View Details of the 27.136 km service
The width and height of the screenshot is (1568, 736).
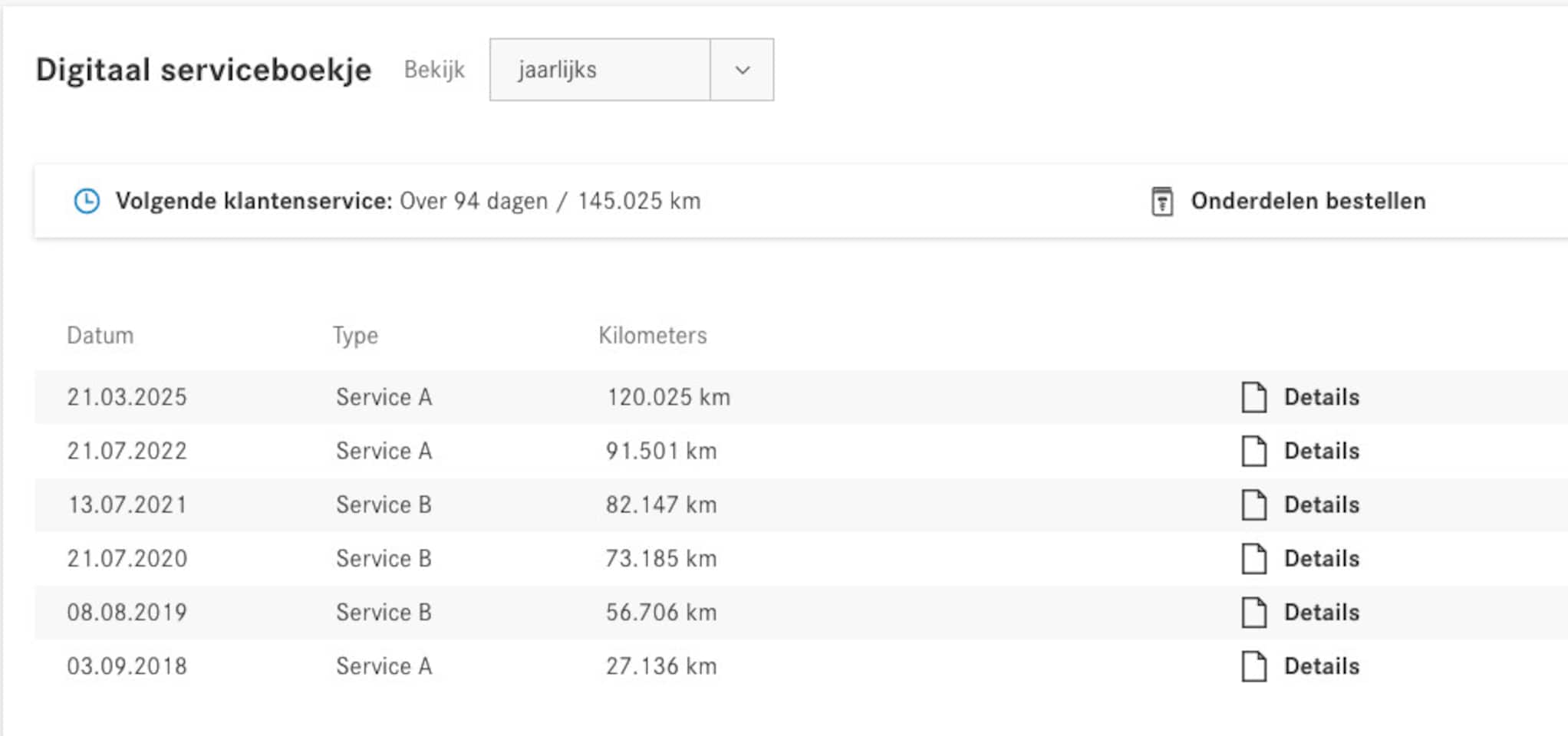[1322, 666]
